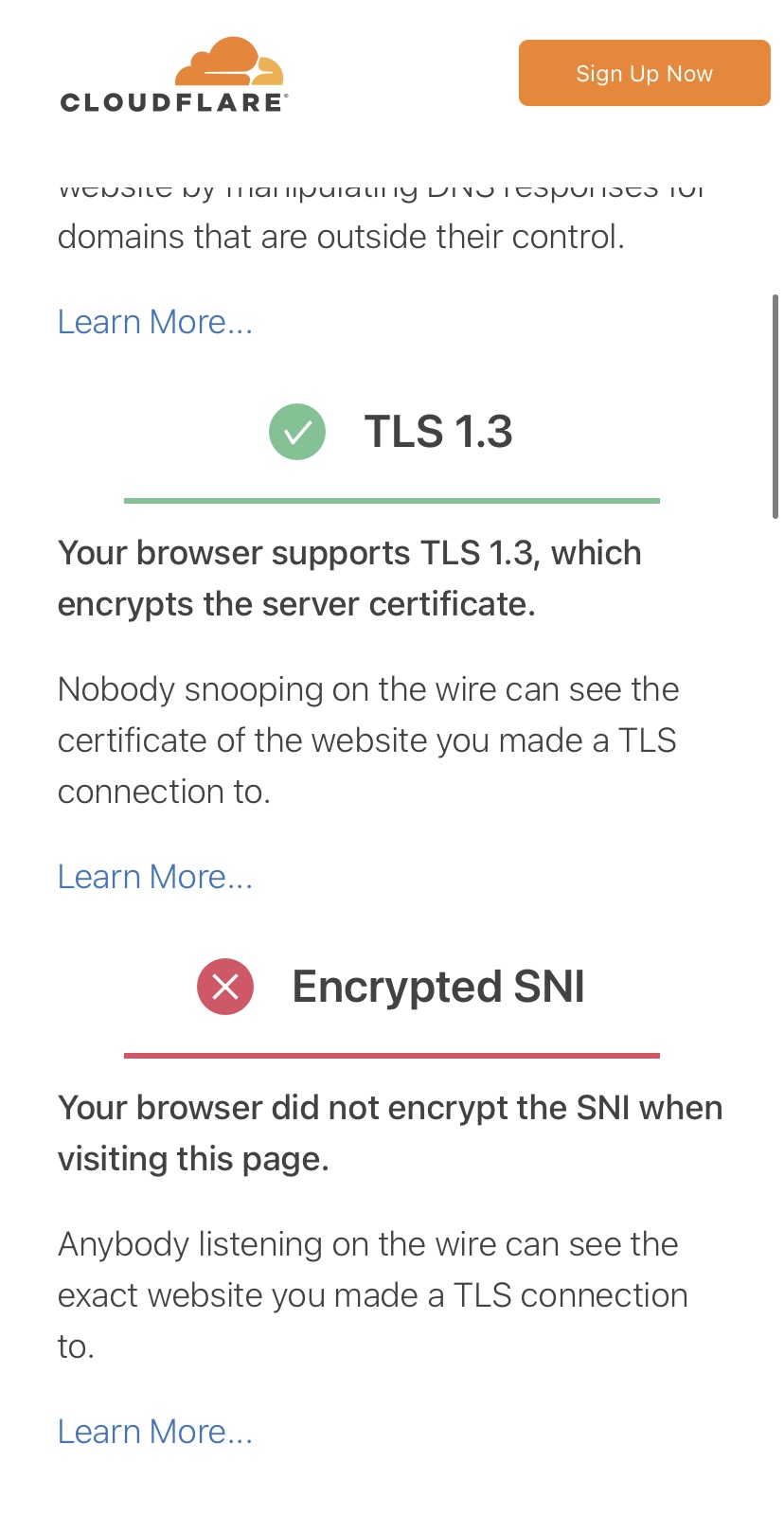
Task: Click paragraph starting Anybody listening on the wire
Action: pyautogui.click(x=373, y=1295)
